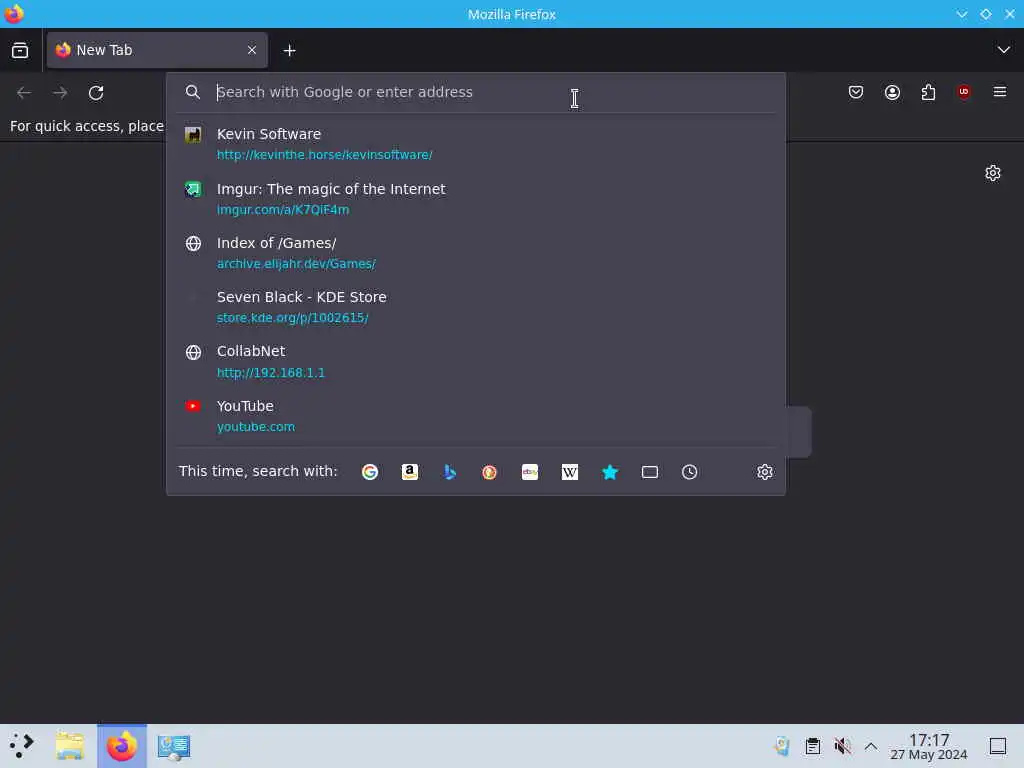
Task: Focus the Search with Google address field
Action: [x=475, y=92]
